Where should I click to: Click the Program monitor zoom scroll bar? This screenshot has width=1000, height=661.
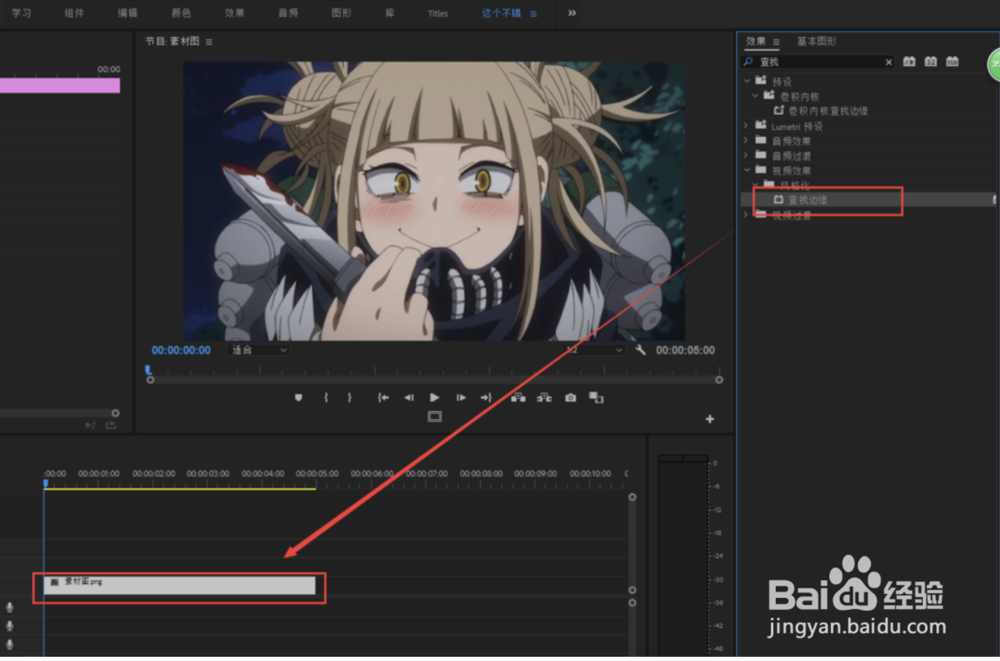pos(434,380)
